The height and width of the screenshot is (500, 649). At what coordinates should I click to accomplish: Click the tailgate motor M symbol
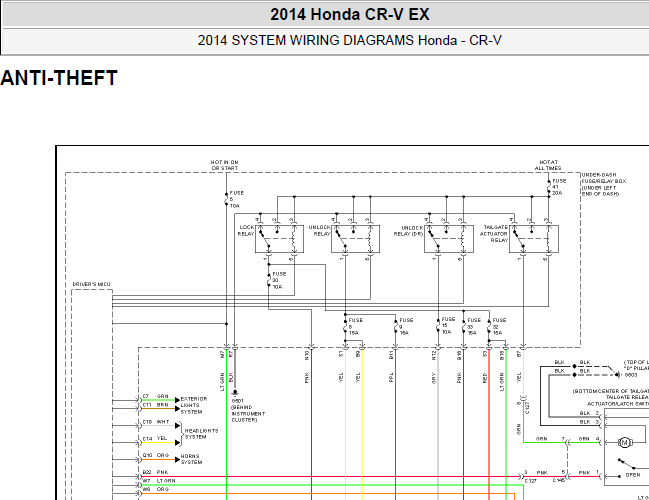click(625, 442)
